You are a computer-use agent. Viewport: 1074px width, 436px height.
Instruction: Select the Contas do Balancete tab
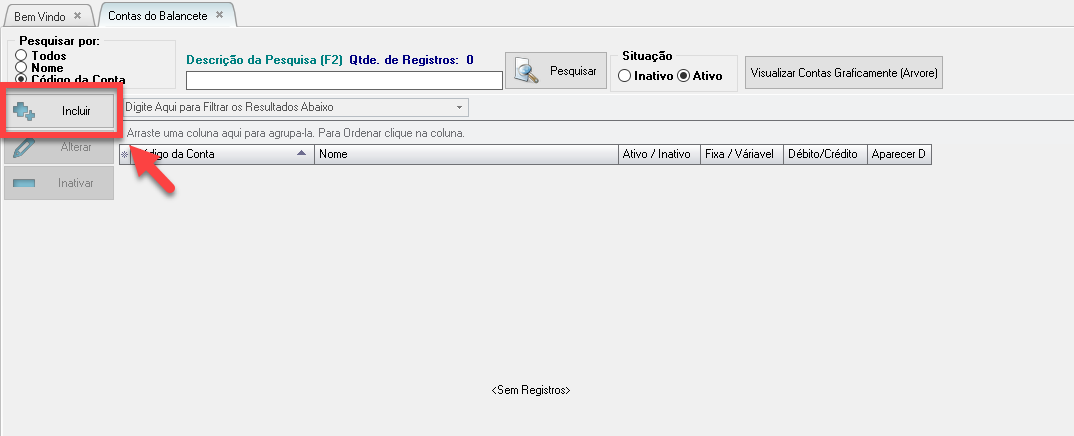coord(157,17)
